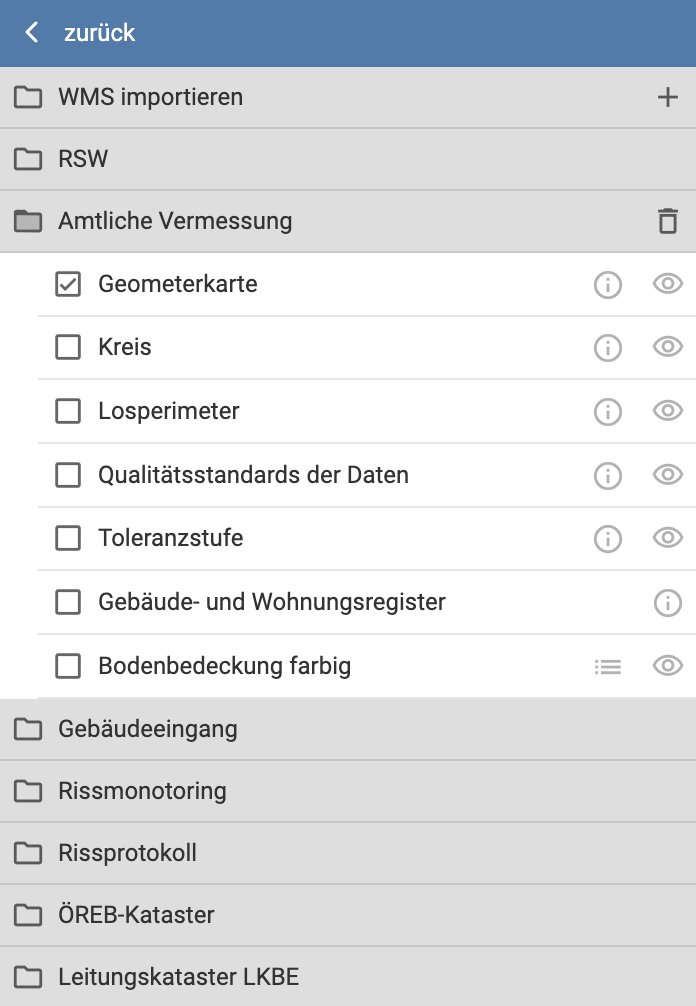The width and height of the screenshot is (696, 1006).
Task: Toggle visibility of the Losperimeter layer
Action: click(667, 411)
